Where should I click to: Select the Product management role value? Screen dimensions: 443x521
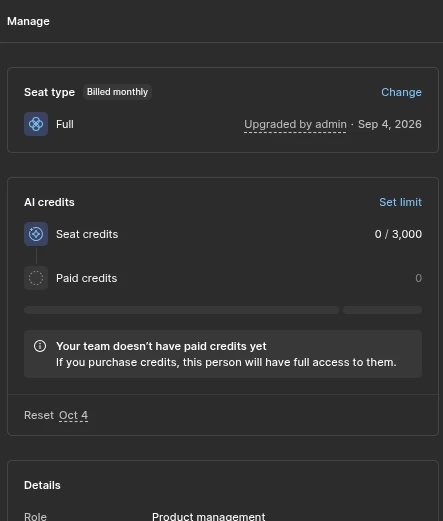coord(209,516)
